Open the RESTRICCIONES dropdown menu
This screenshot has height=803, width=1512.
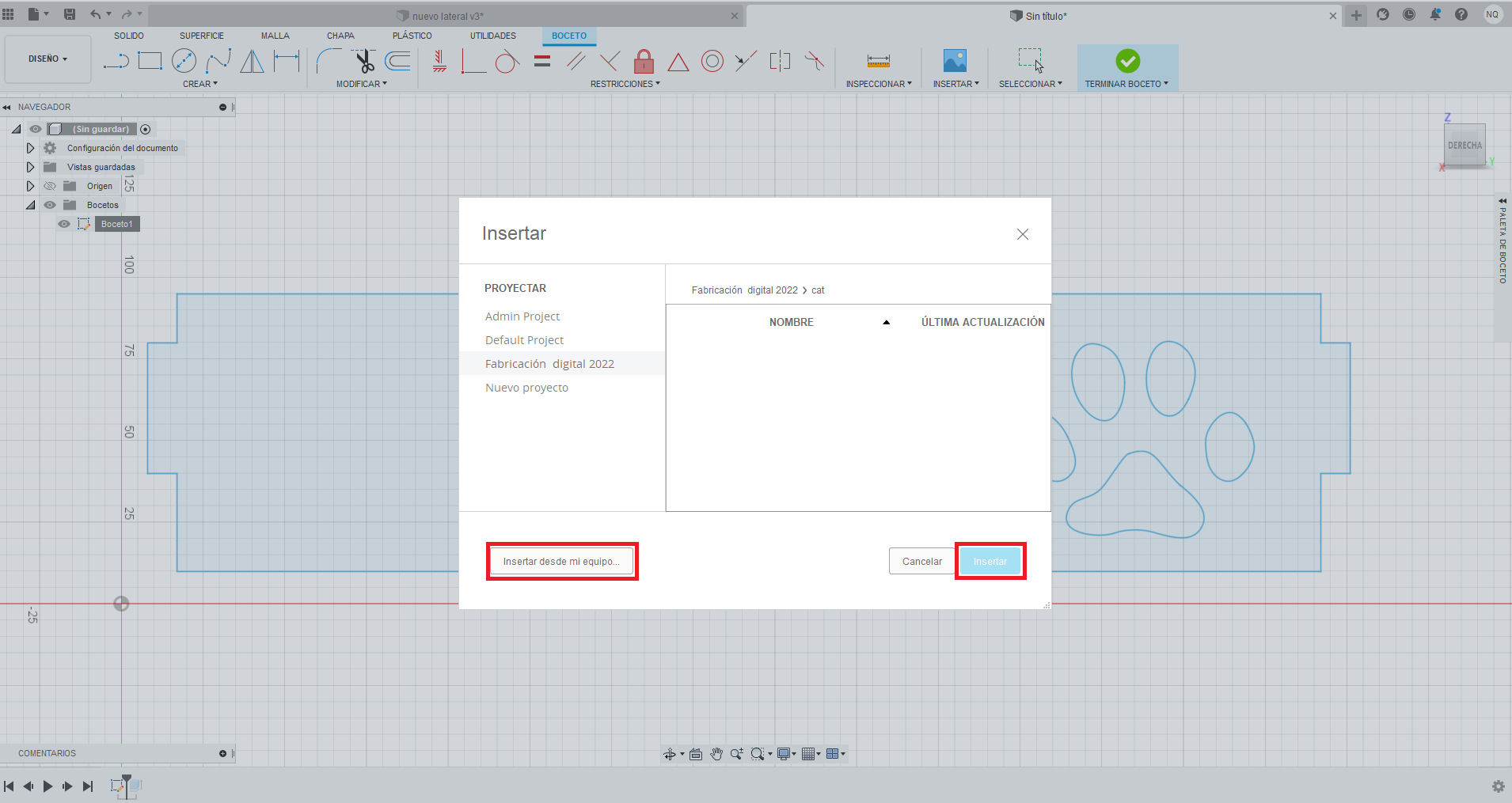point(625,84)
